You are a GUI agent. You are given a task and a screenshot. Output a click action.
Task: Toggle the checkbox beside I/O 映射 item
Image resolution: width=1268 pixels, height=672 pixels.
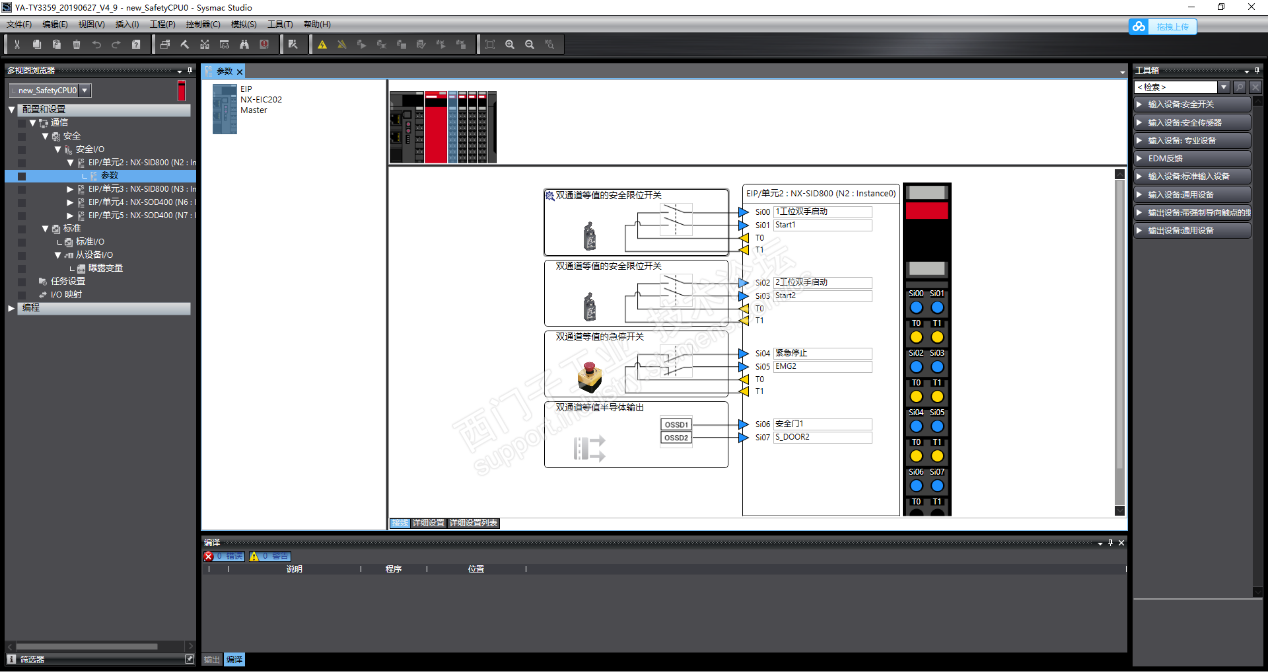coord(21,295)
